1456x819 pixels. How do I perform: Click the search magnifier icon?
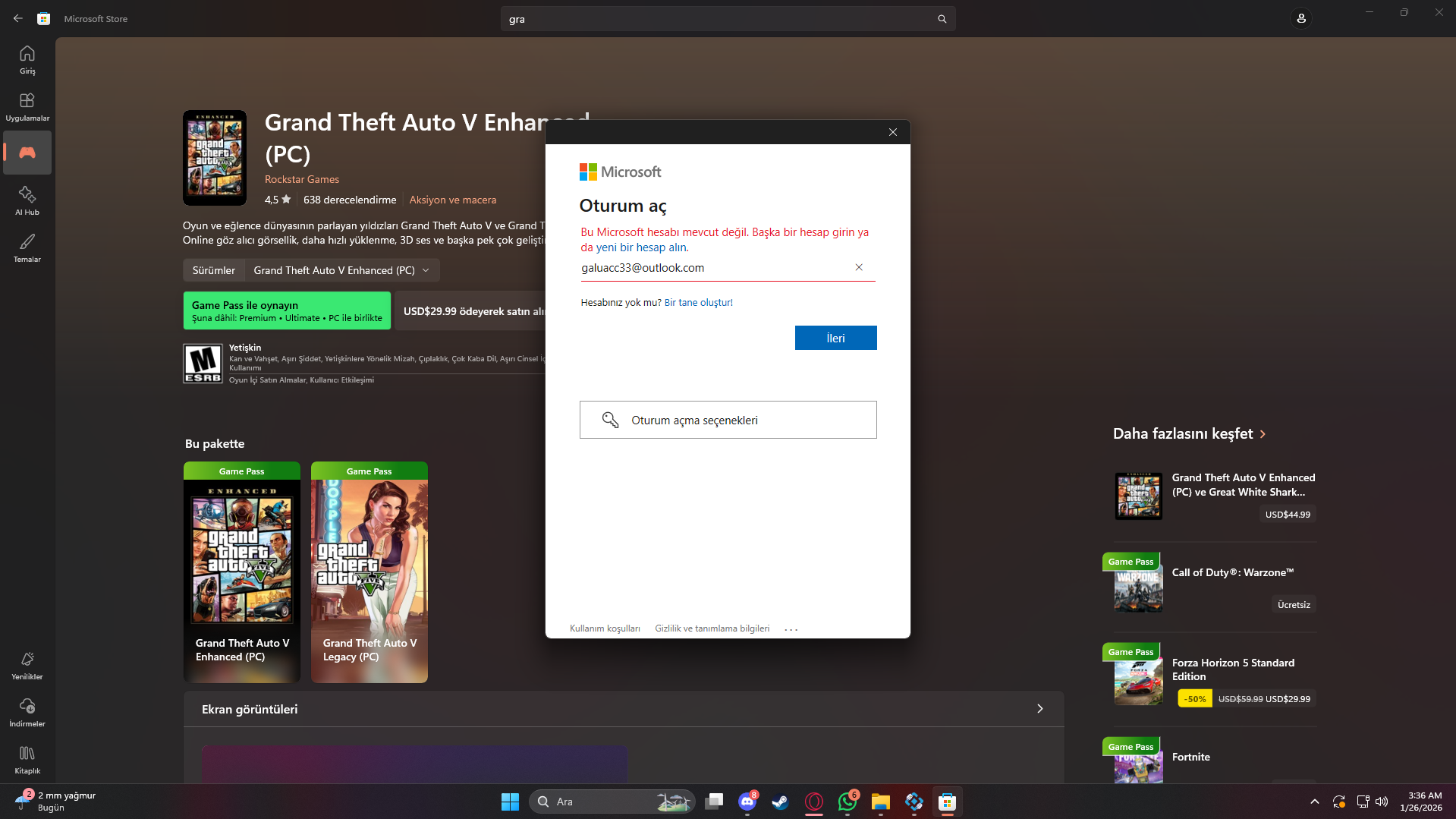point(942,19)
